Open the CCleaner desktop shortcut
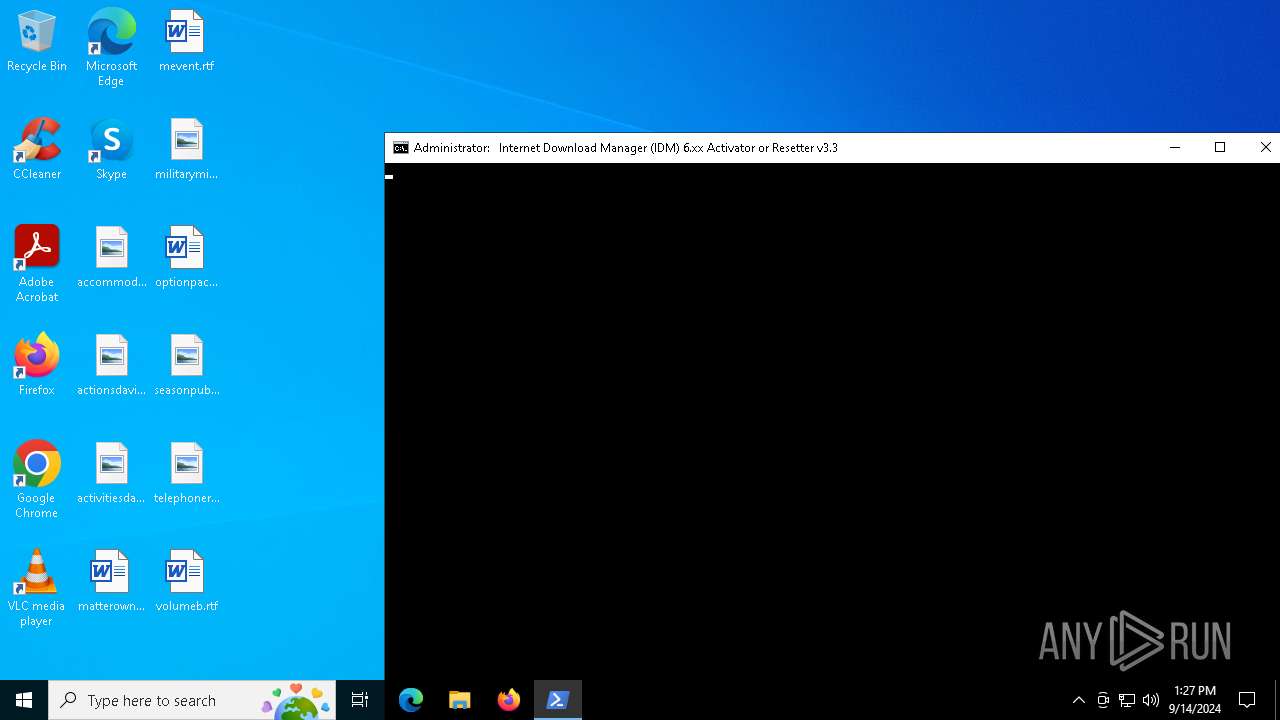1280x720 pixels. 37,150
